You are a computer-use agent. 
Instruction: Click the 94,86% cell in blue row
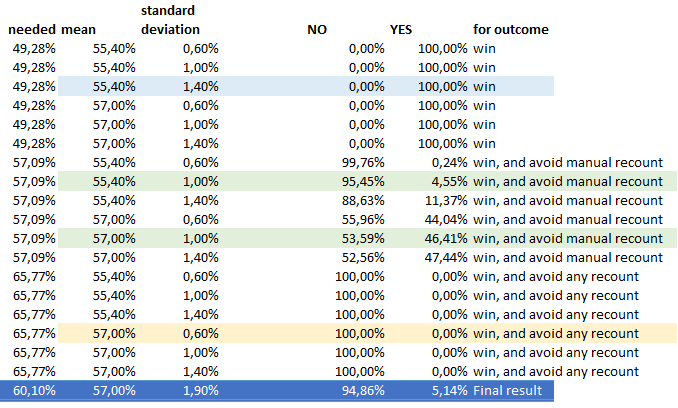[364, 390]
